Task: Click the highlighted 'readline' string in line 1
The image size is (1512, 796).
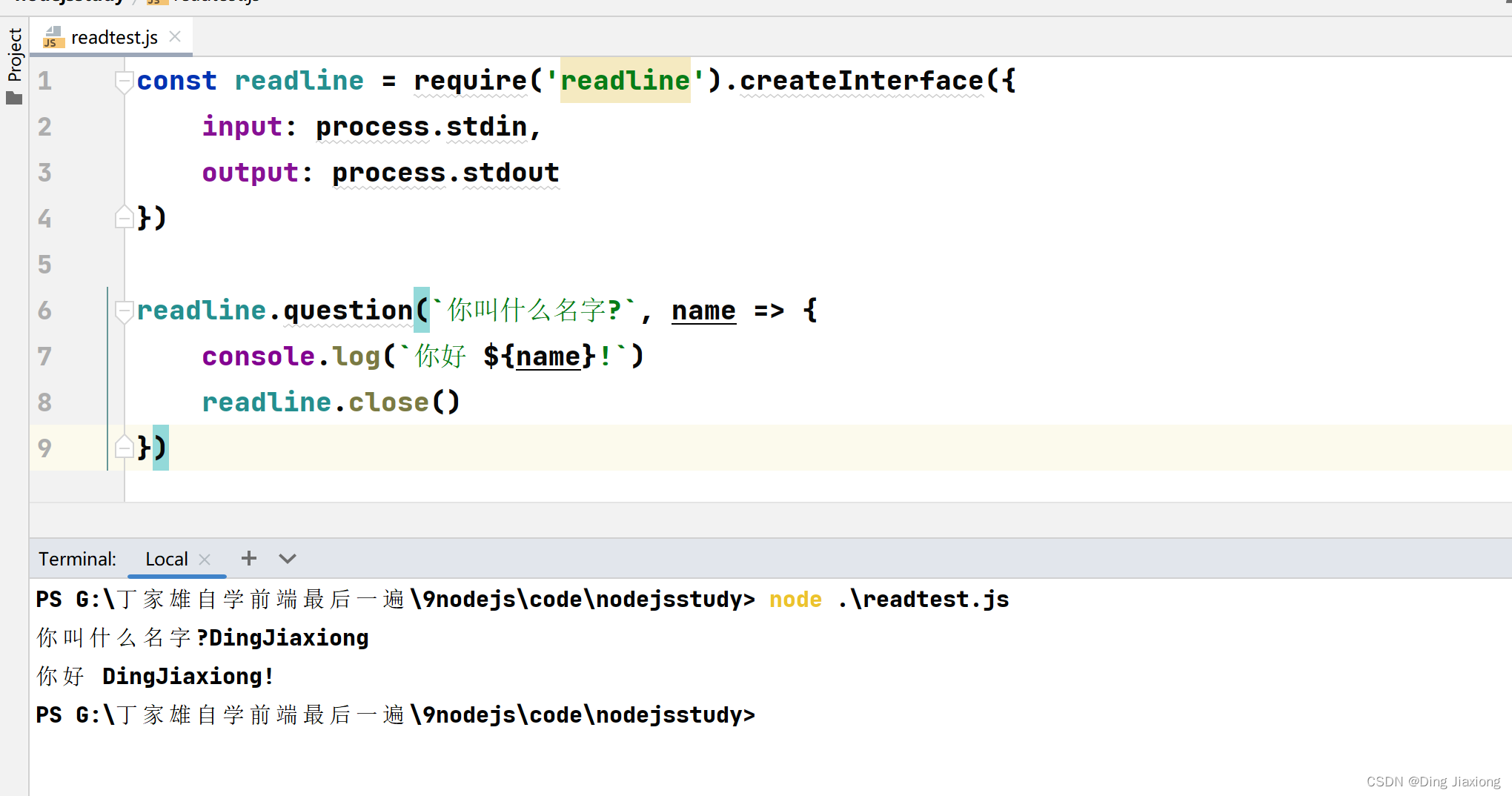Action: tap(625, 80)
